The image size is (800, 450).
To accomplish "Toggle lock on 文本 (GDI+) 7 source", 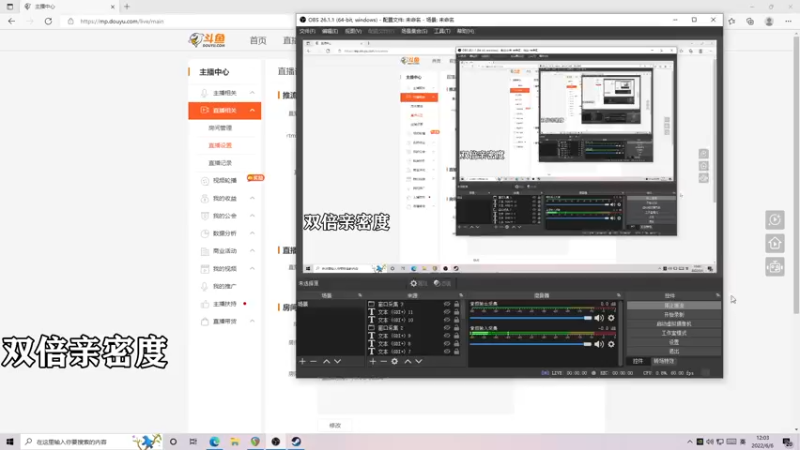I will coord(457,352).
